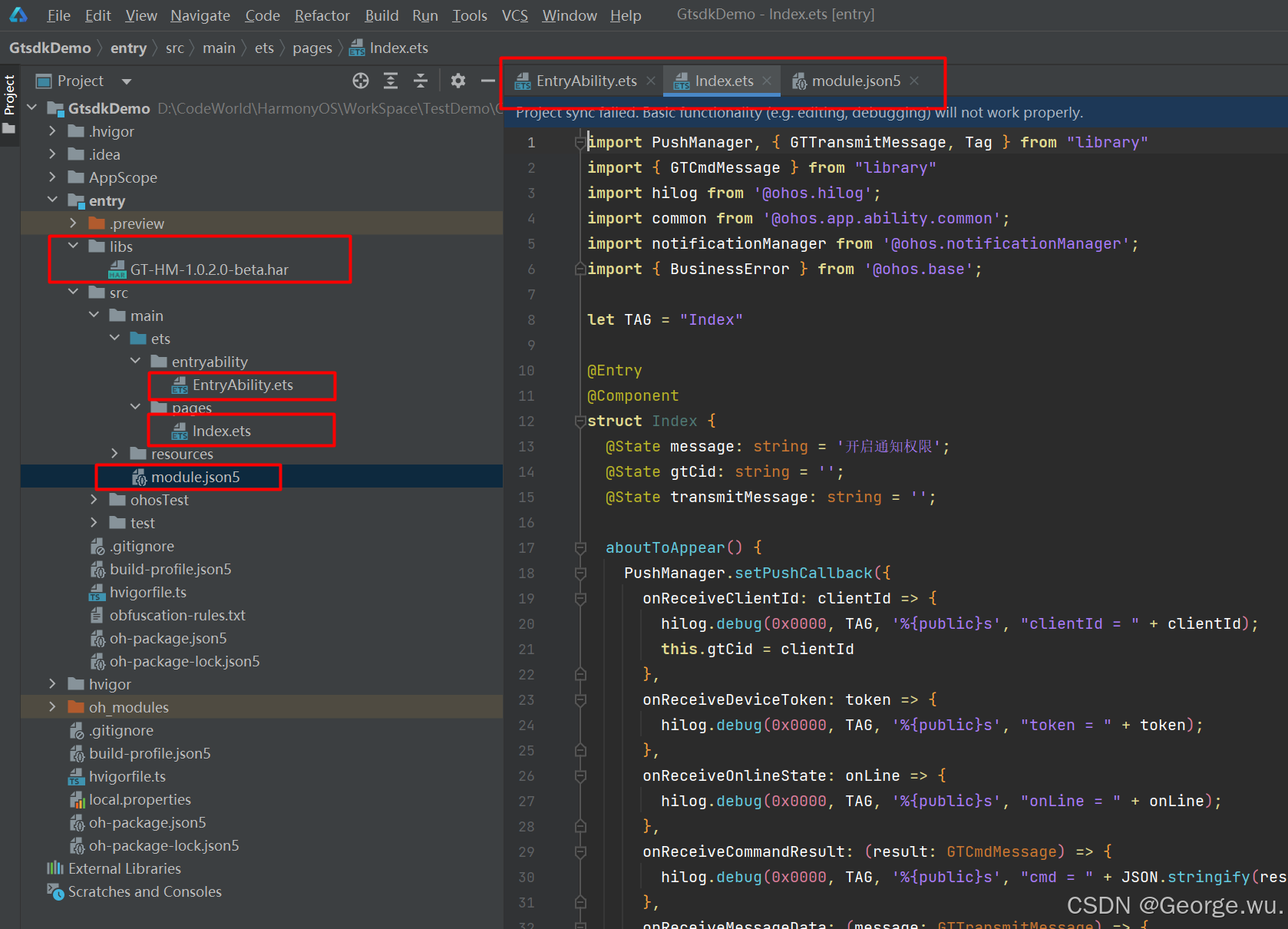Viewport: 1288px width, 929px height.
Task: Hide the Project panel with minus icon
Action: 488,81
